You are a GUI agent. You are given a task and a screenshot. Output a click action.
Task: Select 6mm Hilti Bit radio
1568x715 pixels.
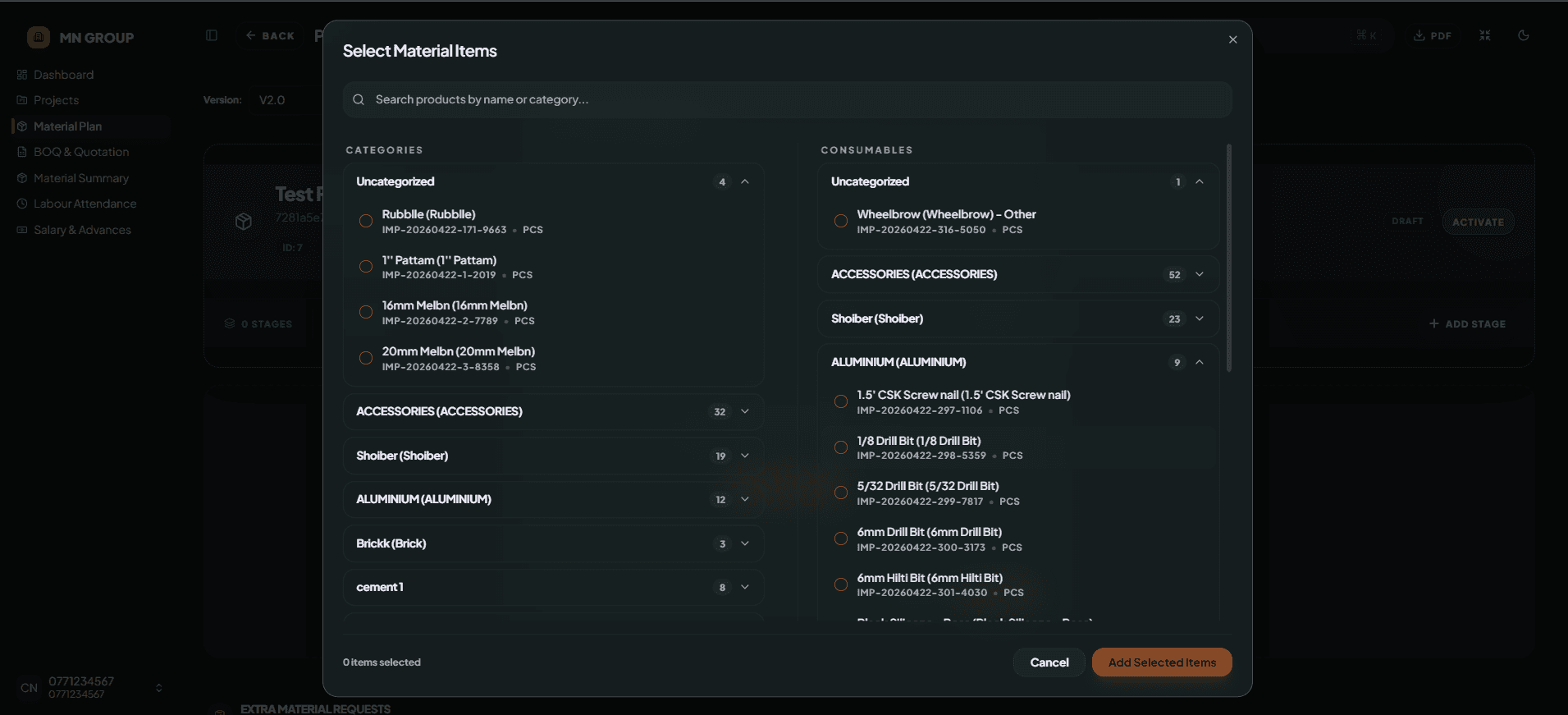point(841,584)
